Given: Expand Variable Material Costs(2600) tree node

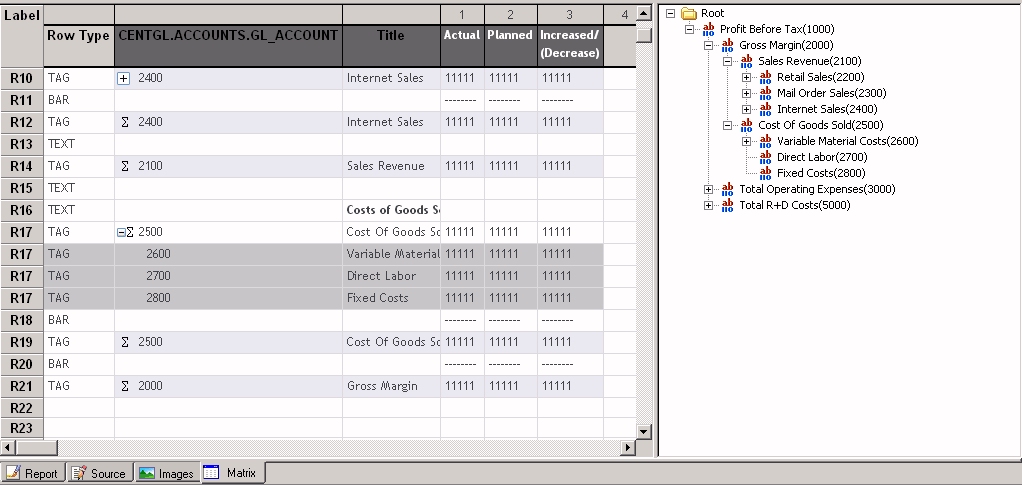Looking at the screenshot, I should [x=746, y=141].
